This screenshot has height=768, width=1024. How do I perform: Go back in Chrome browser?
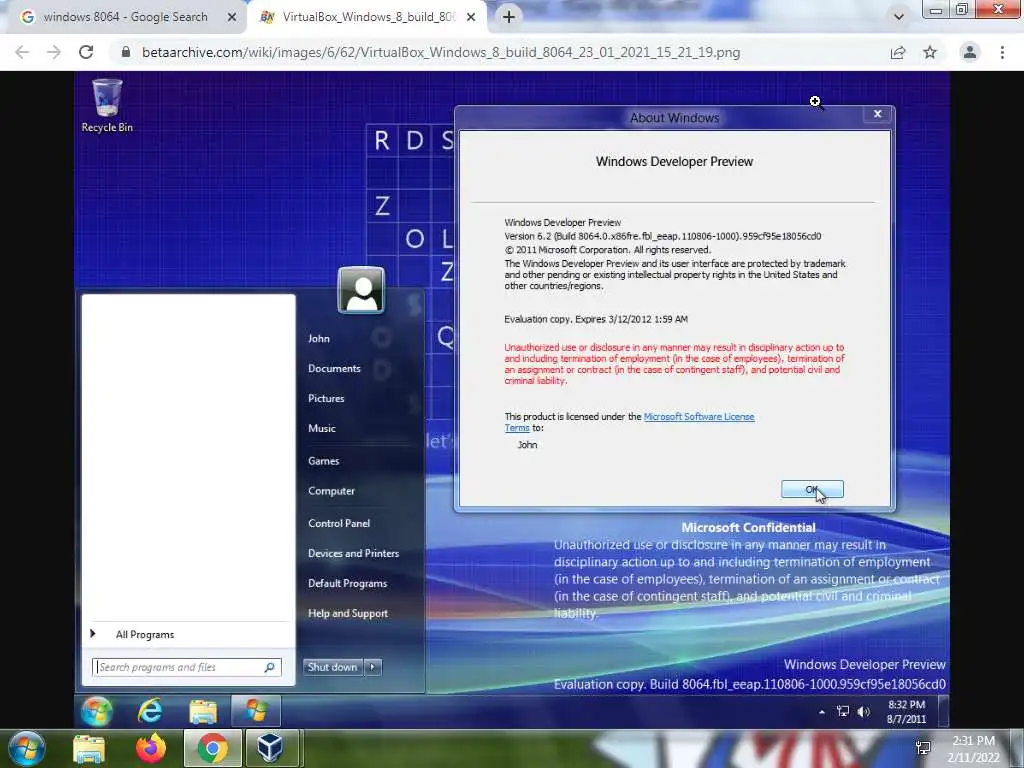(22, 52)
